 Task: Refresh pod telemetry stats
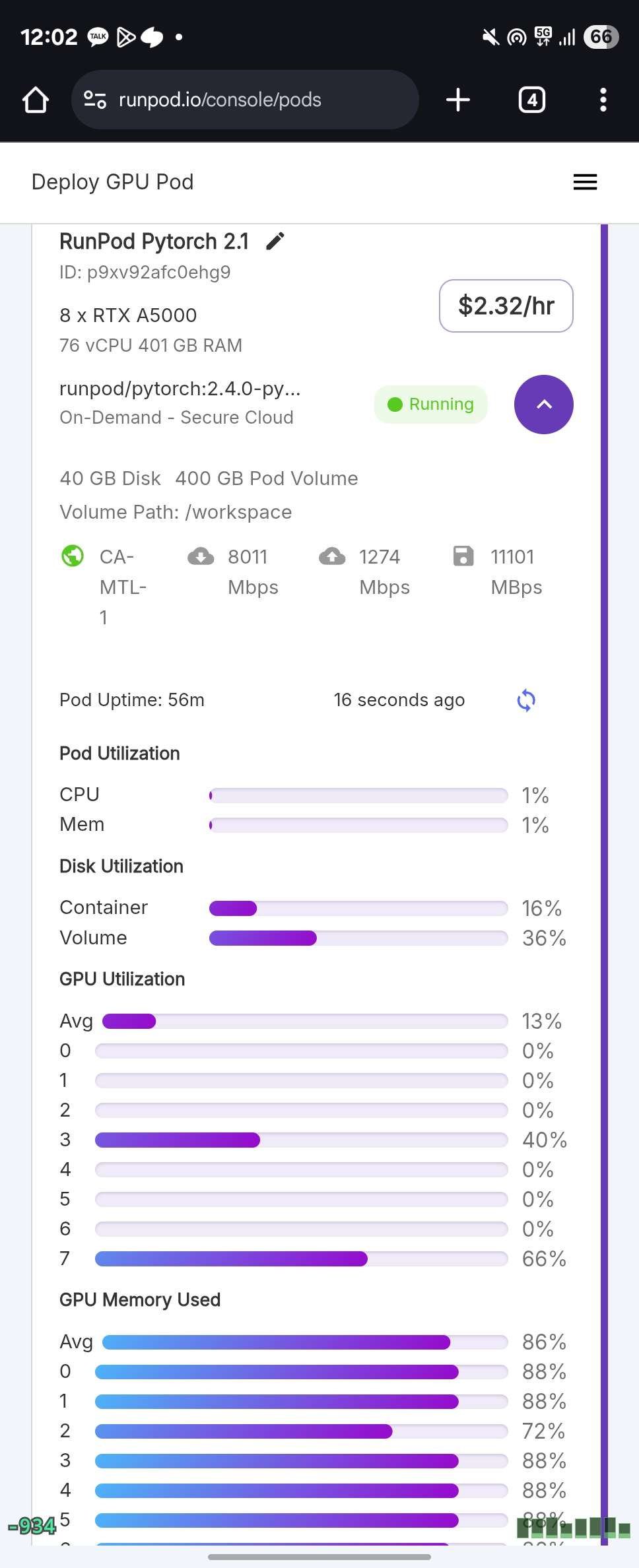pyautogui.click(x=526, y=700)
